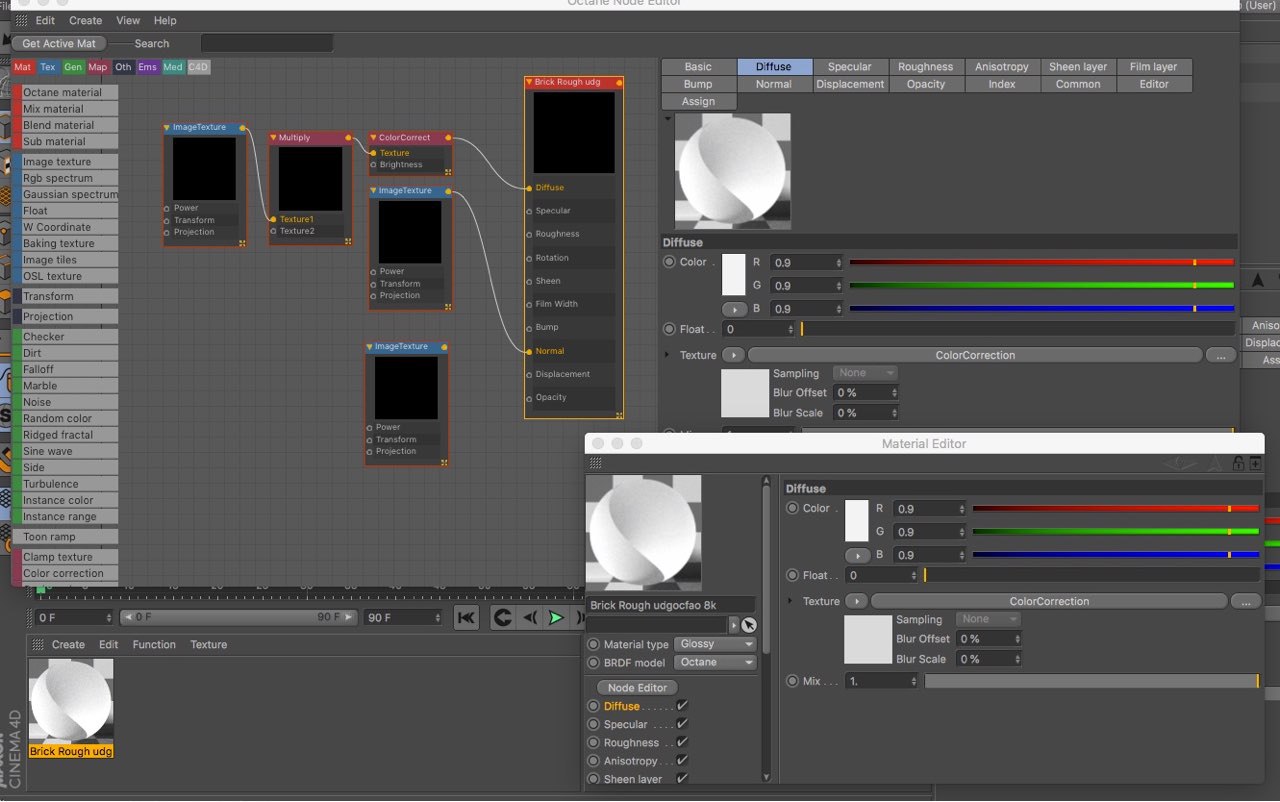Collapse the Multiply node with its triangle

pyautogui.click(x=273, y=138)
